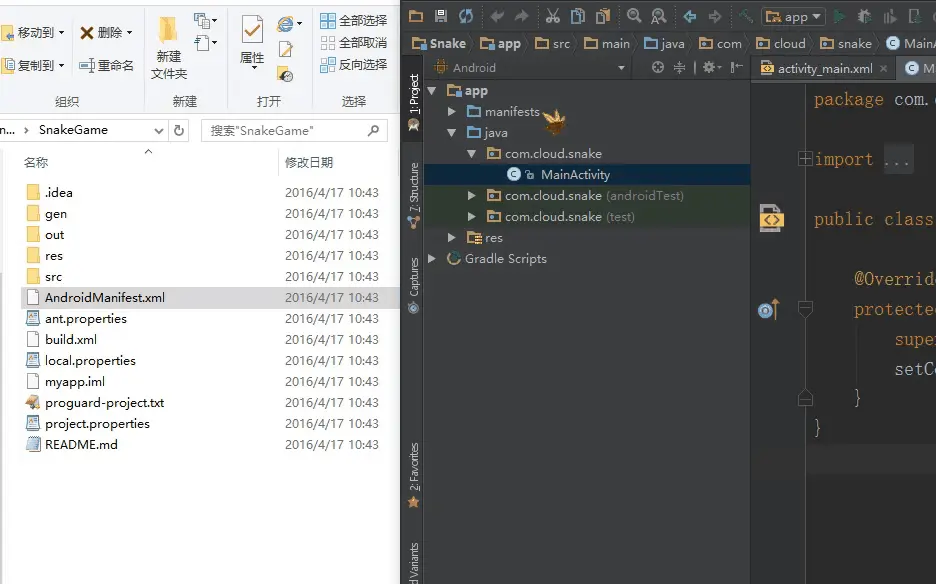936x584 pixels.
Task: Expand the folded import block
Action: tap(805, 159)
